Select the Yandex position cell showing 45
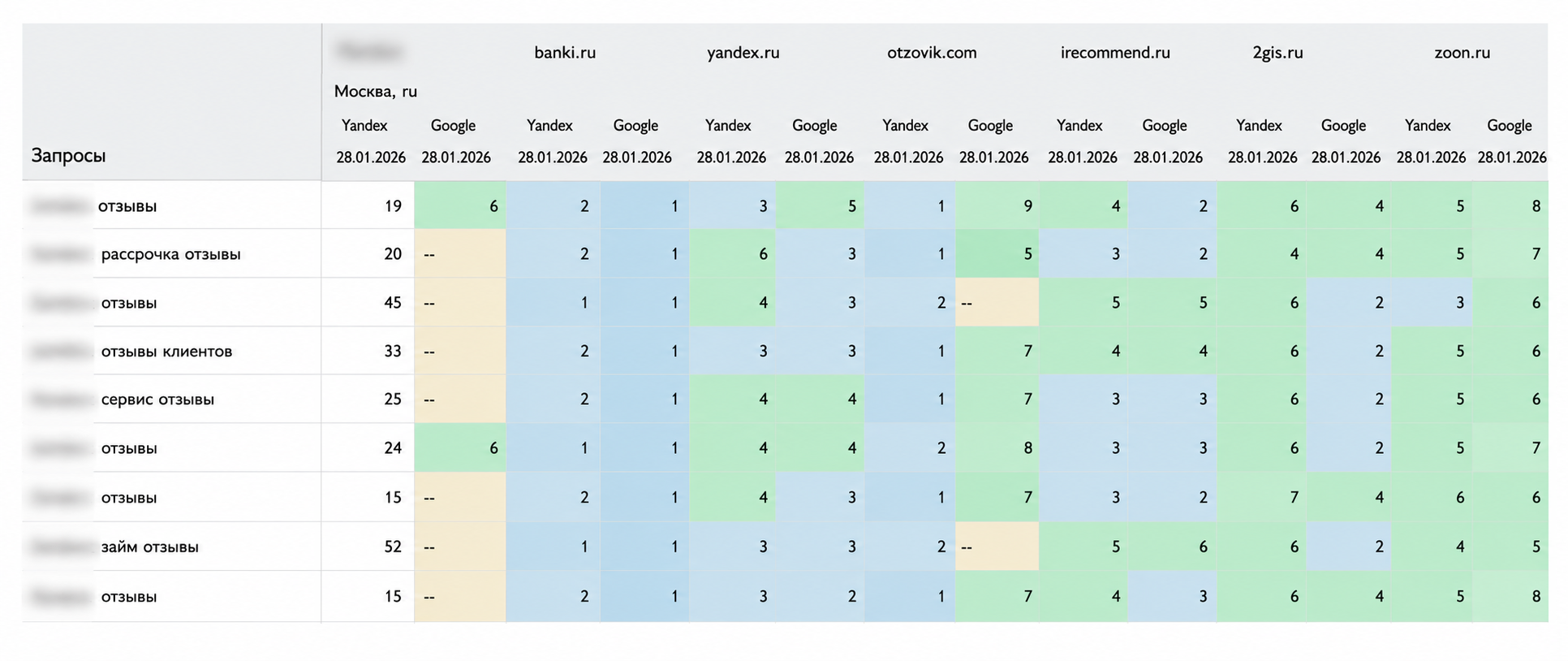Image resolution: width=1568 pixels, height=661 pixels. click(368, 302)
